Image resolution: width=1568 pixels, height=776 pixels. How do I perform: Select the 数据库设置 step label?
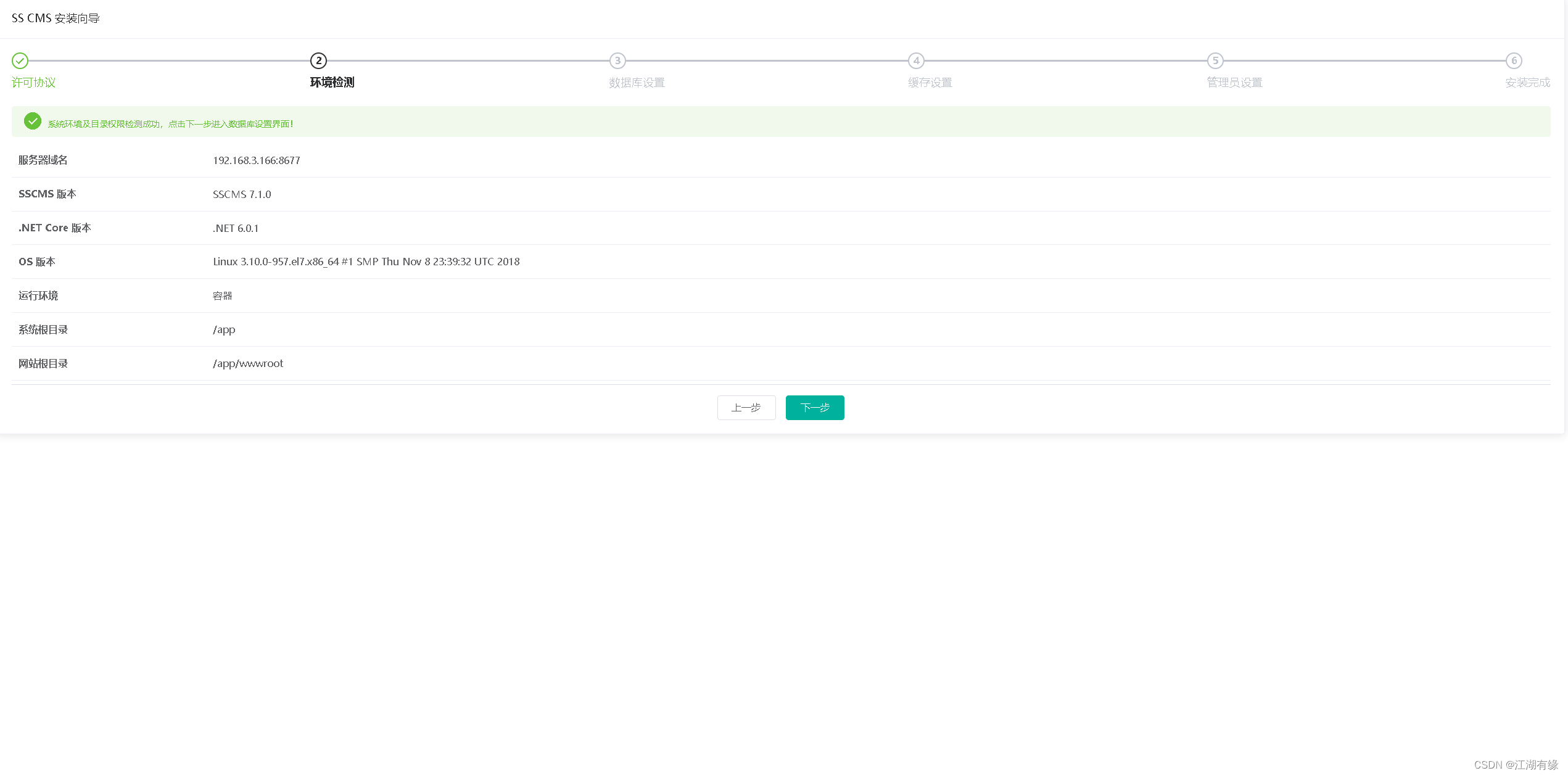[637, 83]
